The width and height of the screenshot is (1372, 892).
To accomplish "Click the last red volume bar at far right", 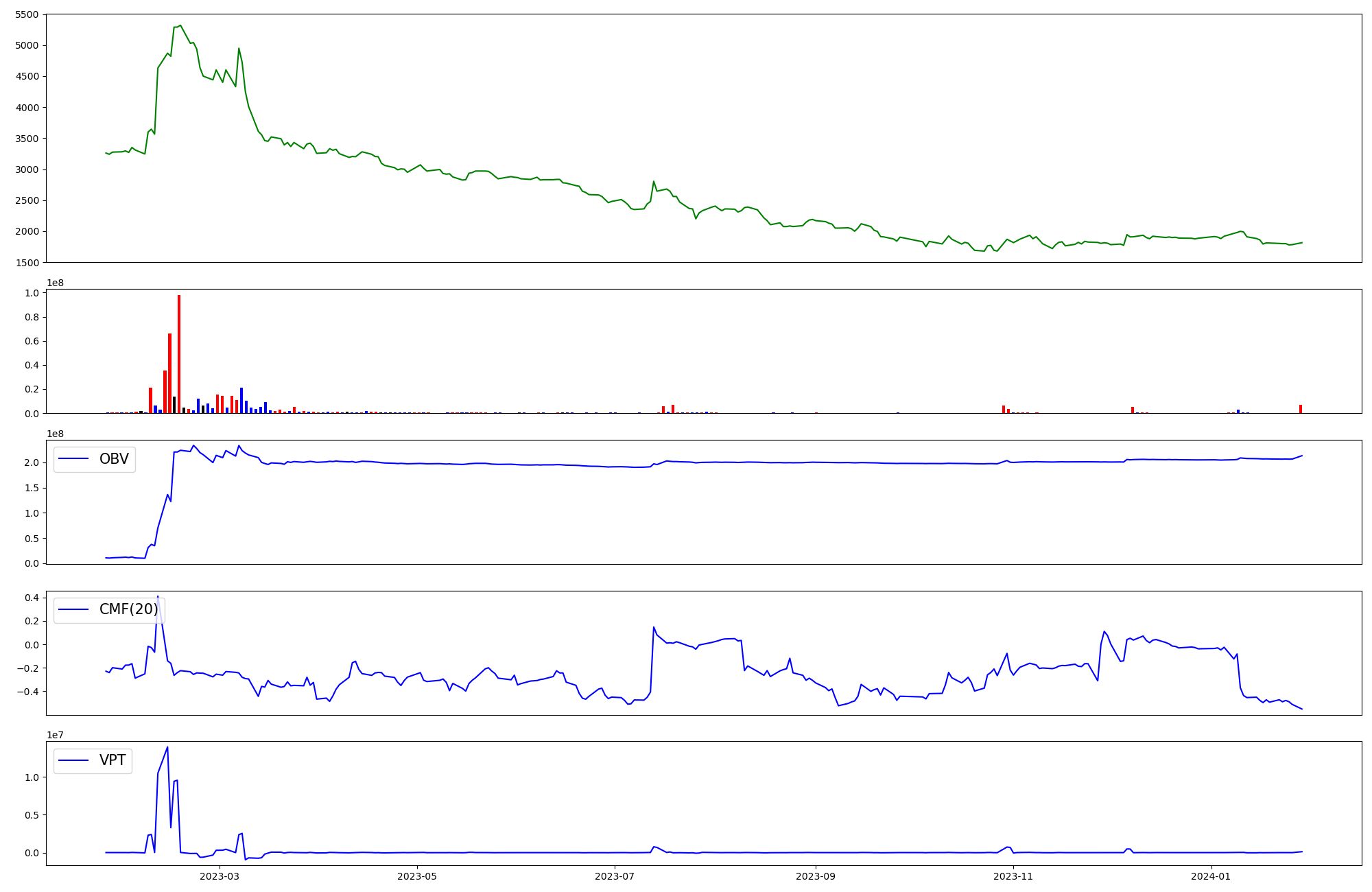I will (x=1300, y=409).
